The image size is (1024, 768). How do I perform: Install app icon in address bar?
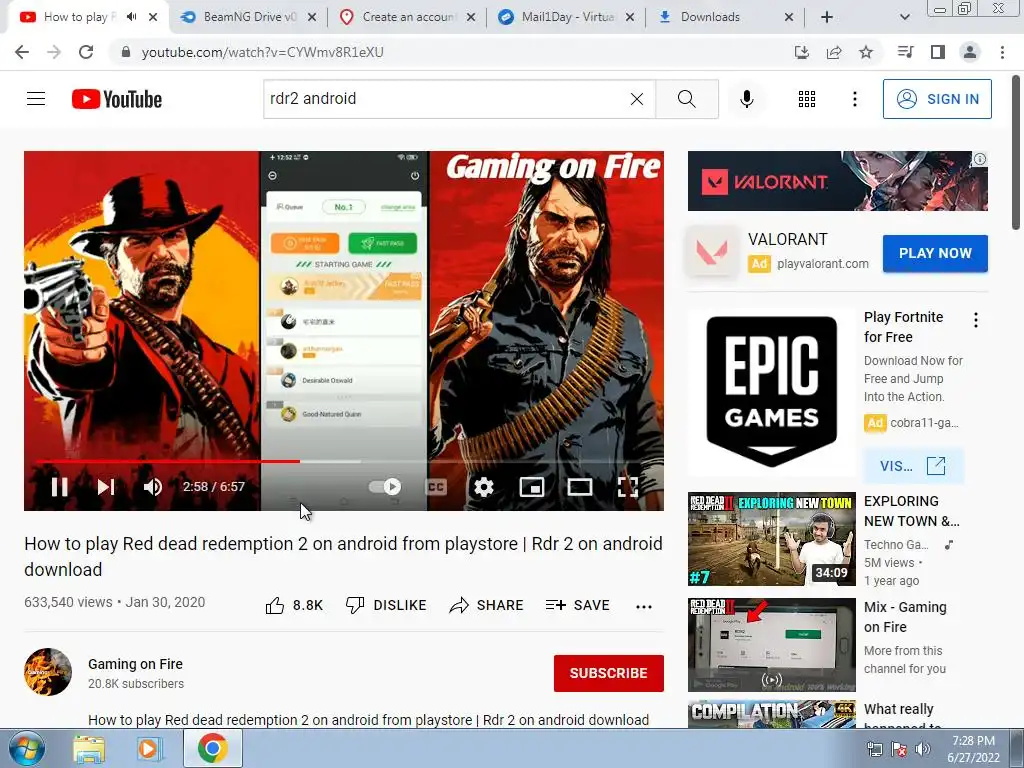point(802,52)
